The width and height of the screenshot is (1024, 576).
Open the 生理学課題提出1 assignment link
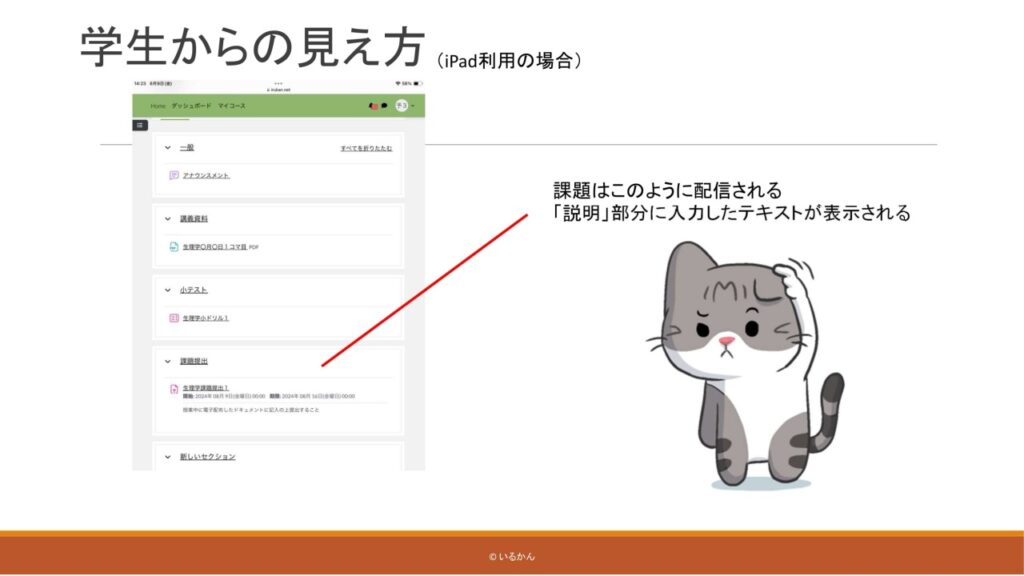206,387
